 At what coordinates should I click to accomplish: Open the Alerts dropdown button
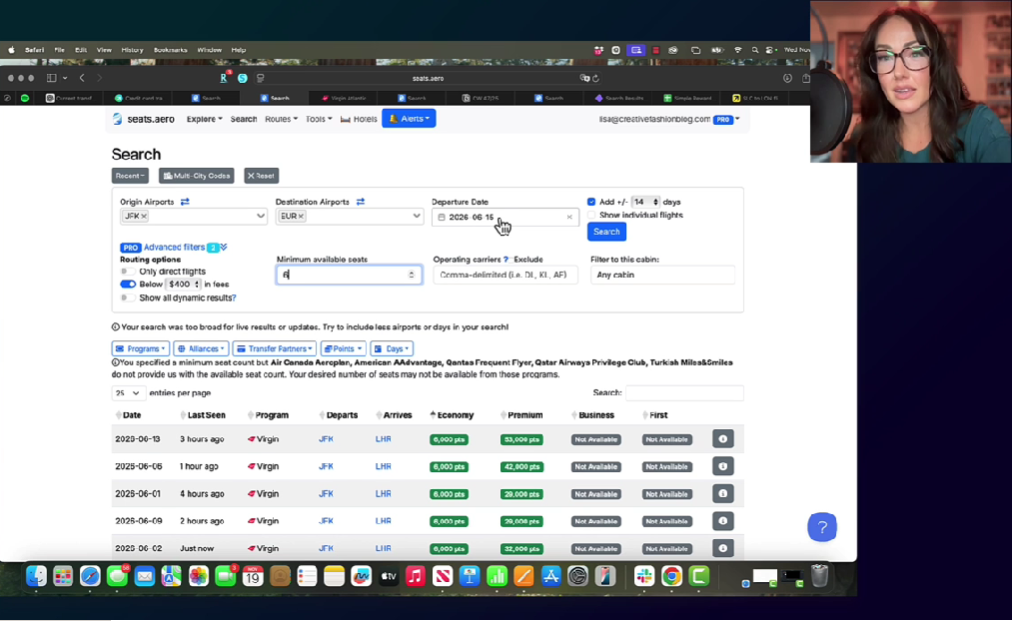tap(409, 119)
